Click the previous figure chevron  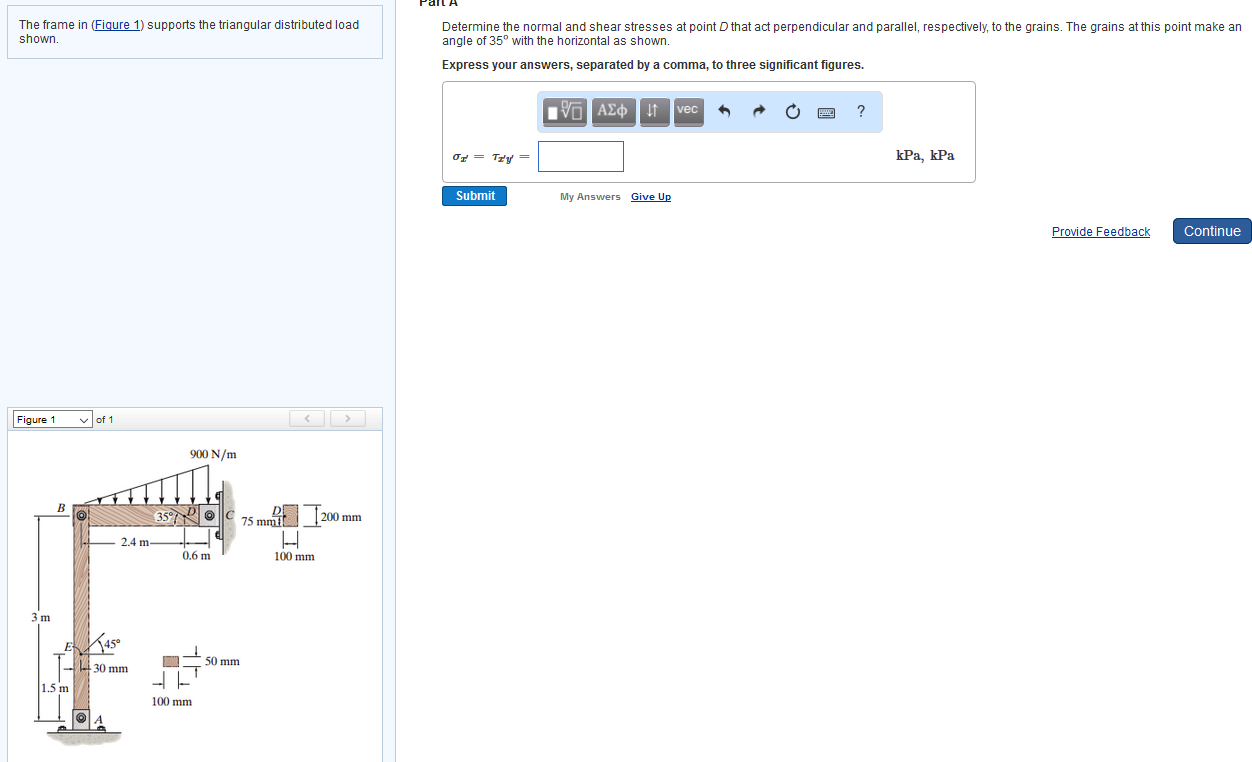(307, 418)
